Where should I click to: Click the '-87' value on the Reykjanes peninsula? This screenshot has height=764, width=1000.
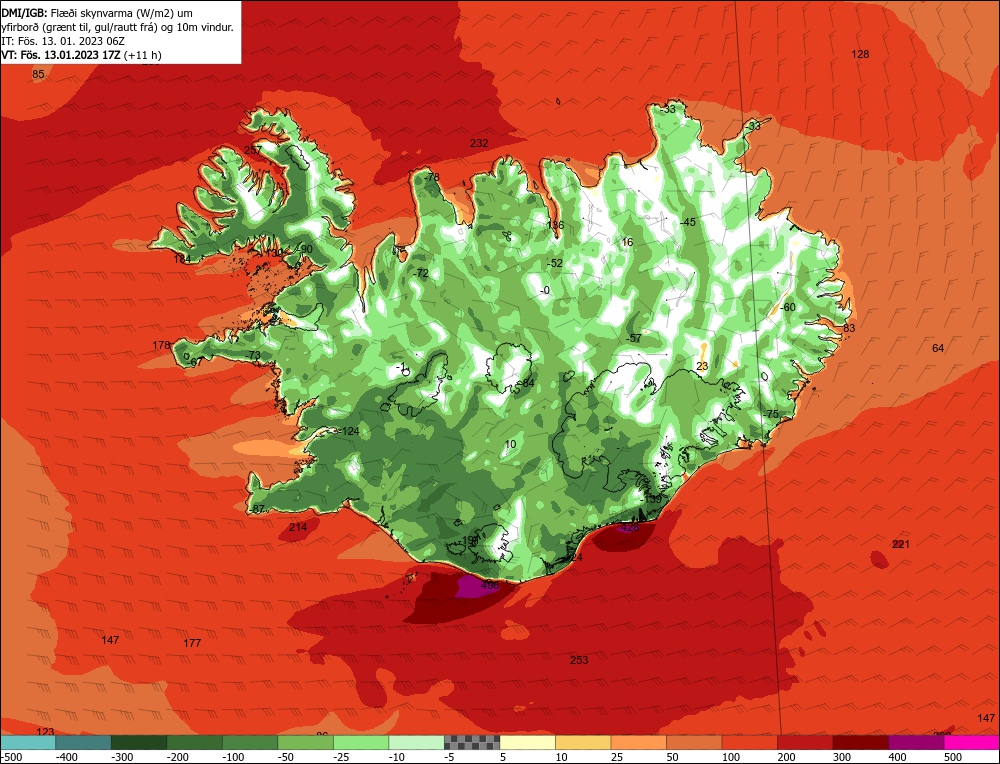click(257, 509)
